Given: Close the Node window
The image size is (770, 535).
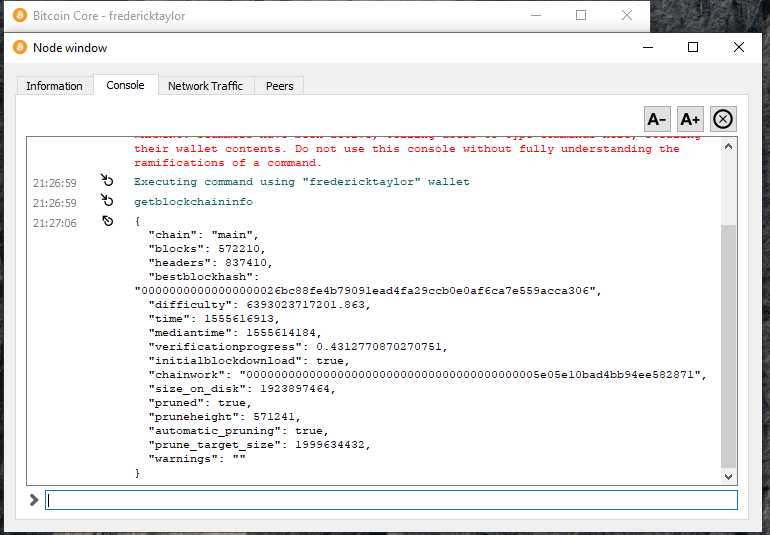Looking at the screenshot, I should (739, 47).
